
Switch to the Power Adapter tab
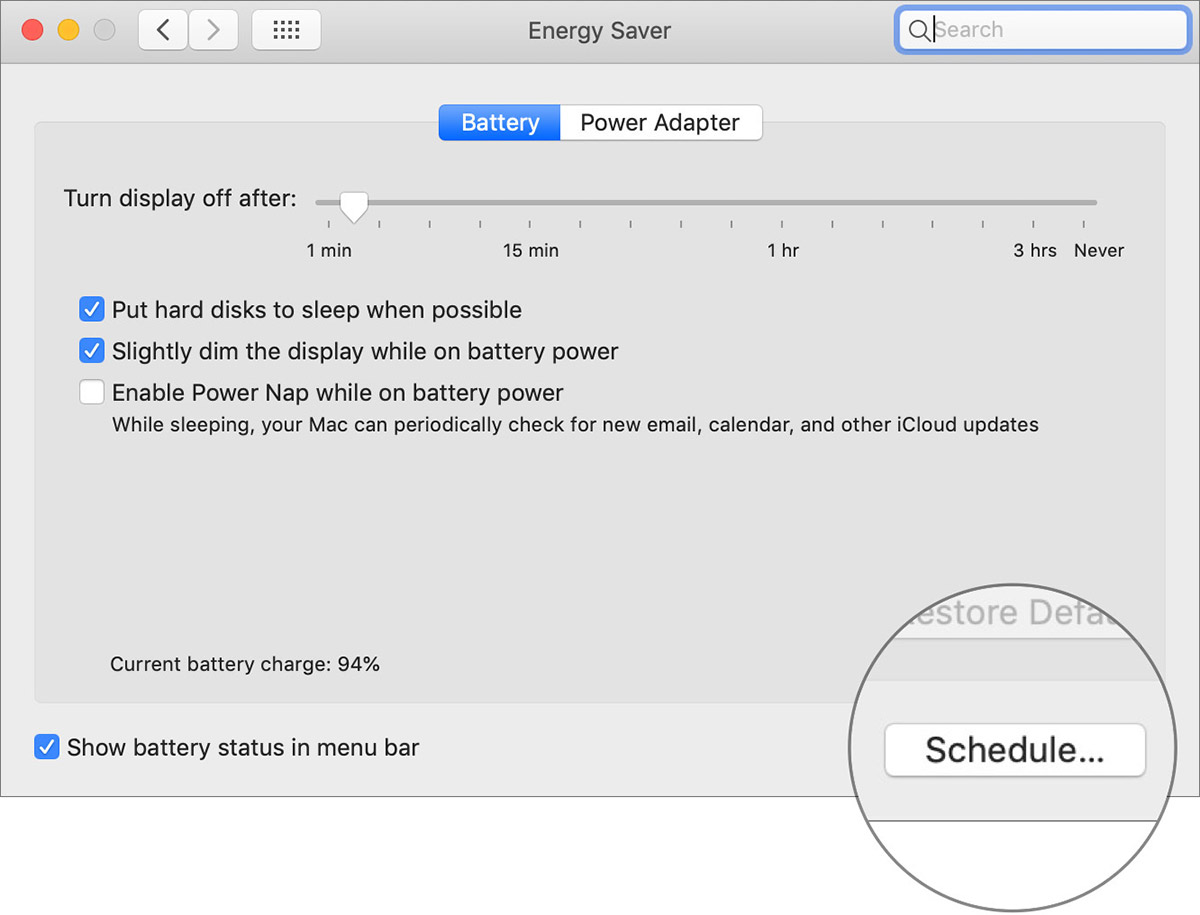click(660, 123)
